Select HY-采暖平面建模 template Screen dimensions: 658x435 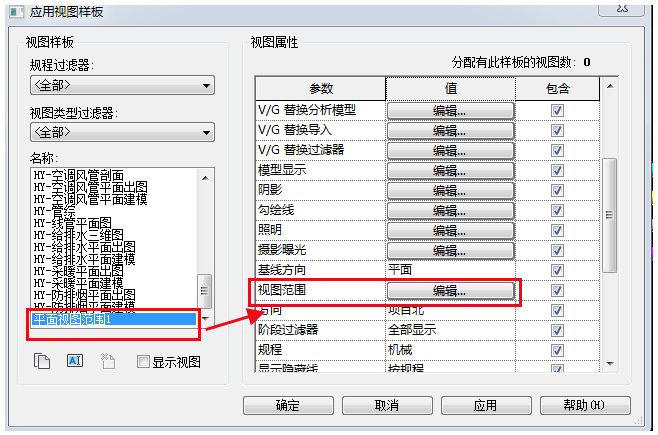click(x=78, y=283)
